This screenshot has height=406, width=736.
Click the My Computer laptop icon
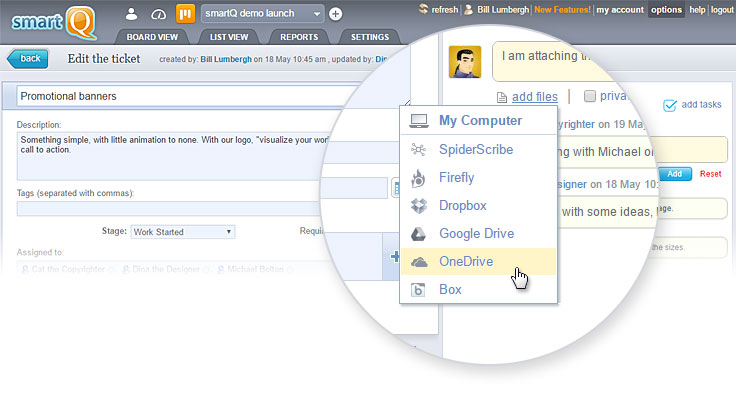click(419, 121)
